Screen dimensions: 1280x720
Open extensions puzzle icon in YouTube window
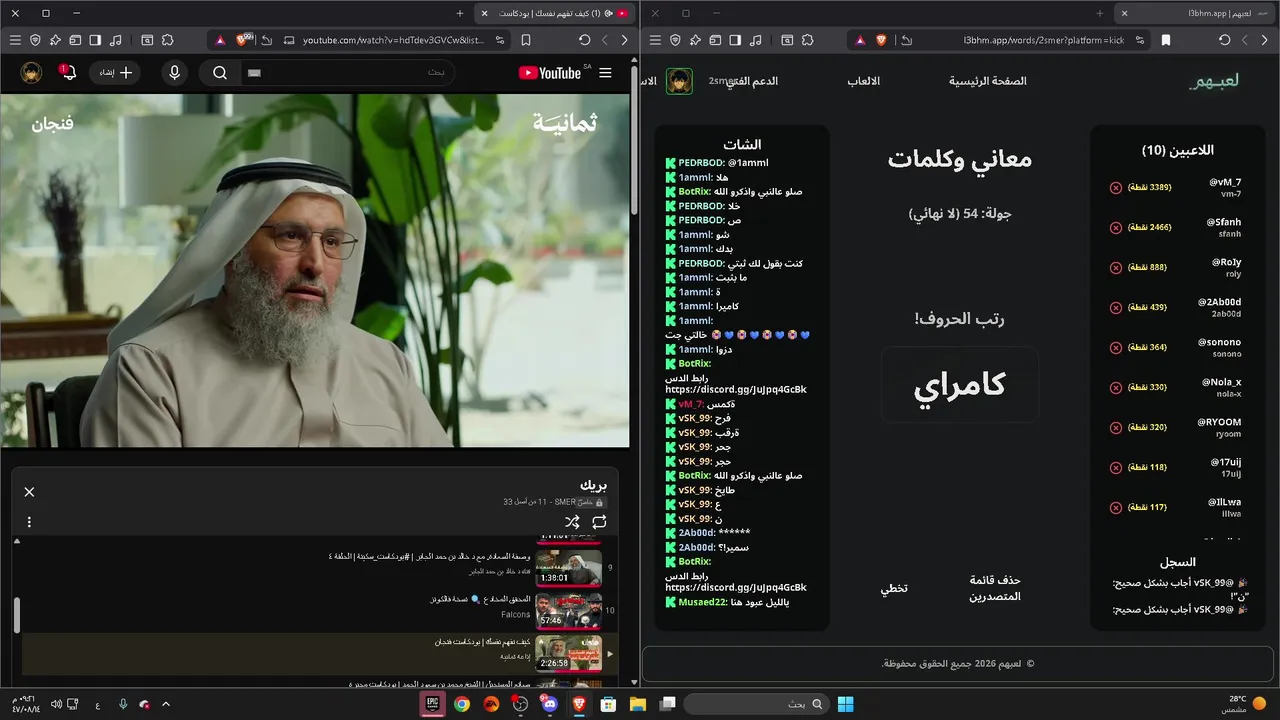tap(167, 40)
